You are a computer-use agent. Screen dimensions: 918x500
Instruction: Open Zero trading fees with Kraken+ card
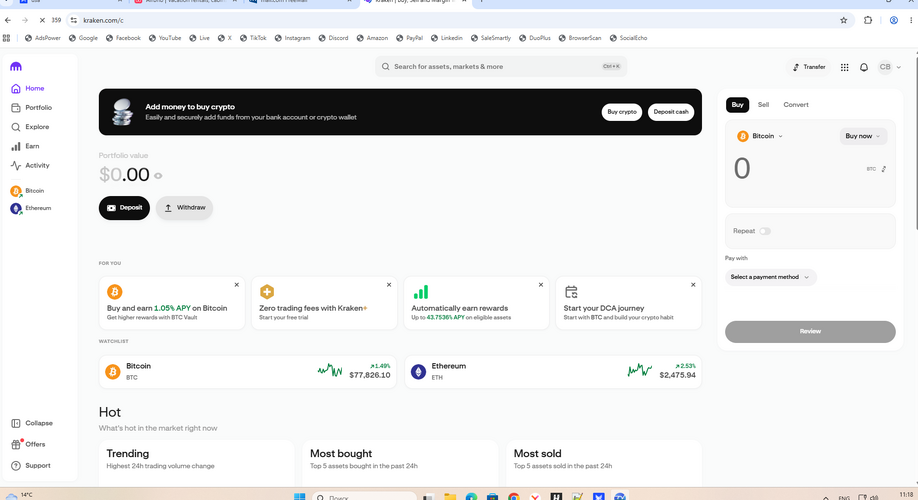pyautogui.click(x=324, y=303)
